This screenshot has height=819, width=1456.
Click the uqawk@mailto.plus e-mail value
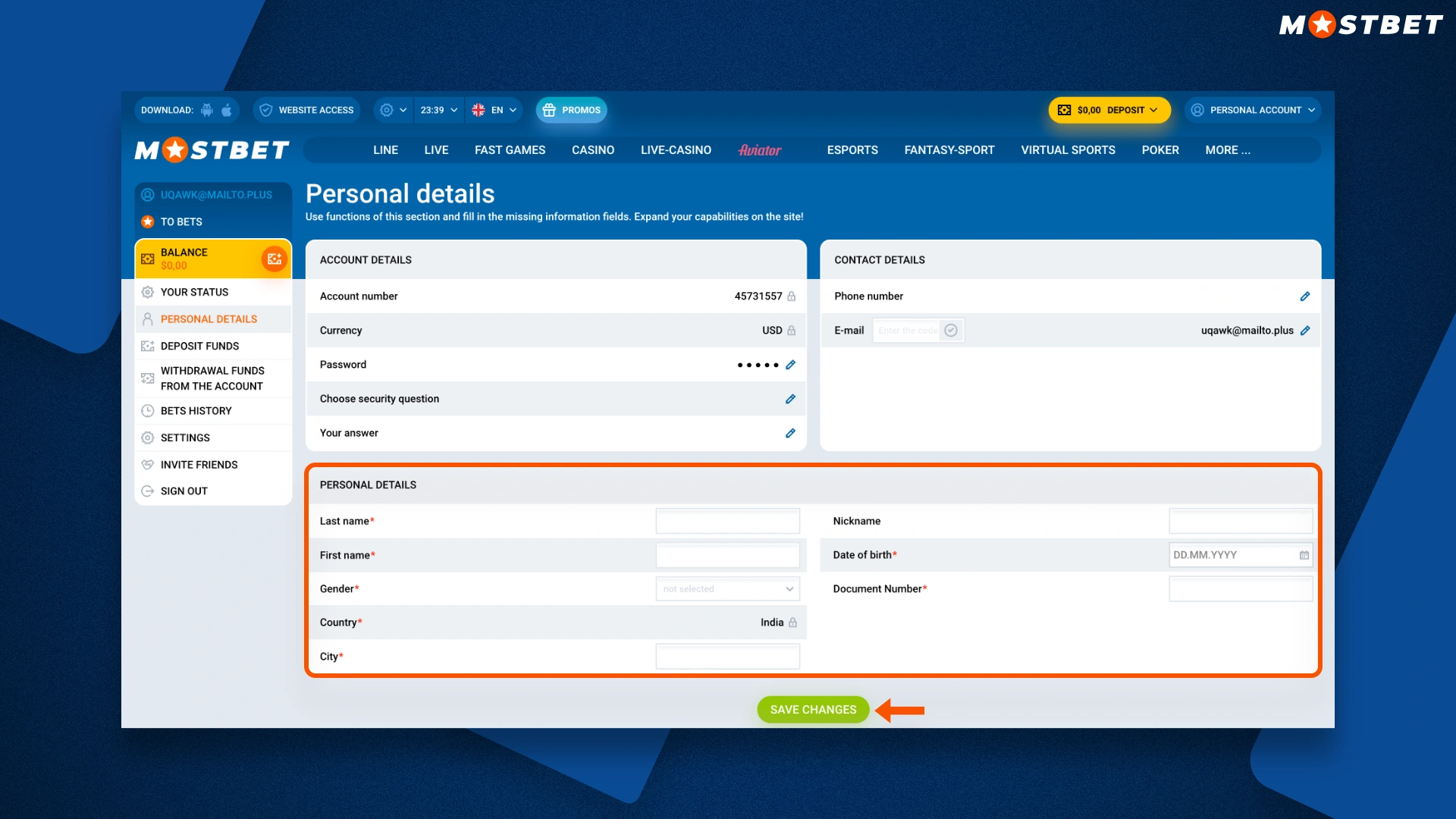click(1247, 331)
